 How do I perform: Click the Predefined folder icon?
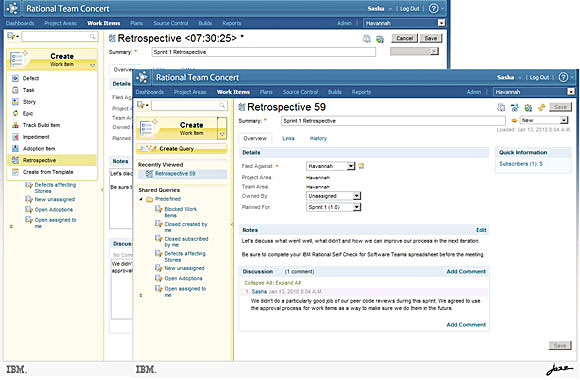[x=149, y=199]
